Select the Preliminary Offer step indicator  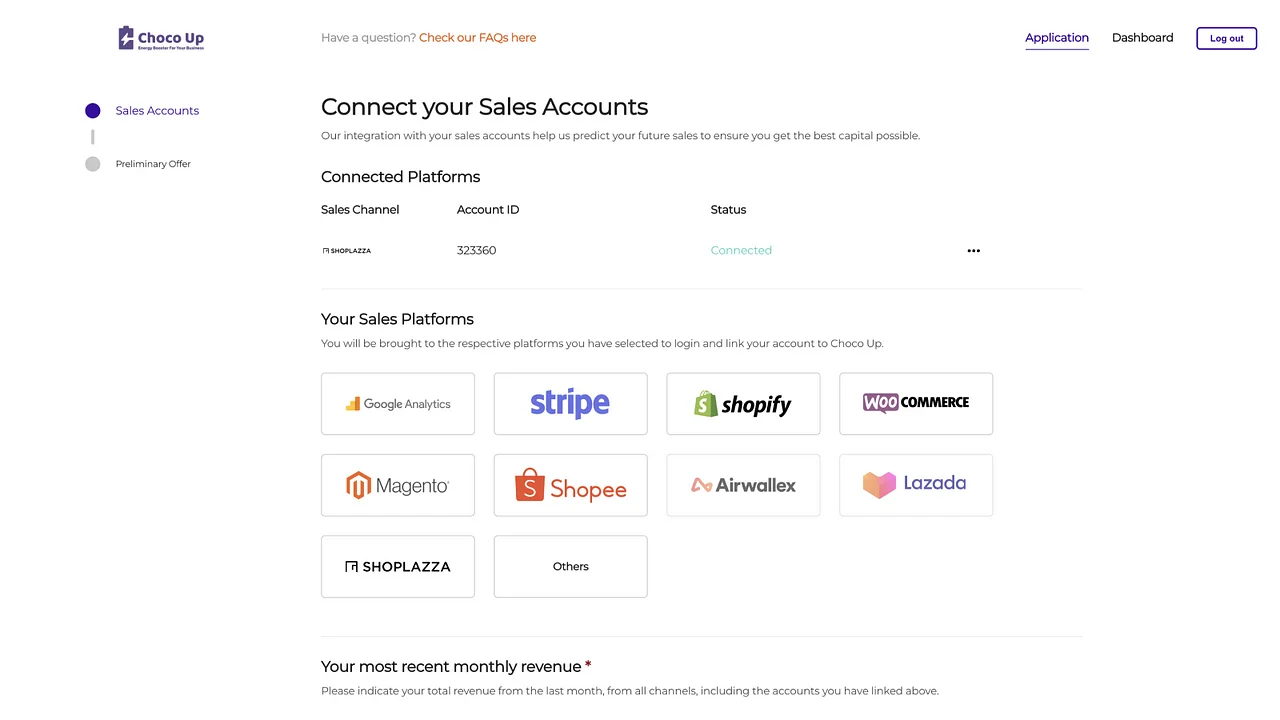(x=92, y=164)
